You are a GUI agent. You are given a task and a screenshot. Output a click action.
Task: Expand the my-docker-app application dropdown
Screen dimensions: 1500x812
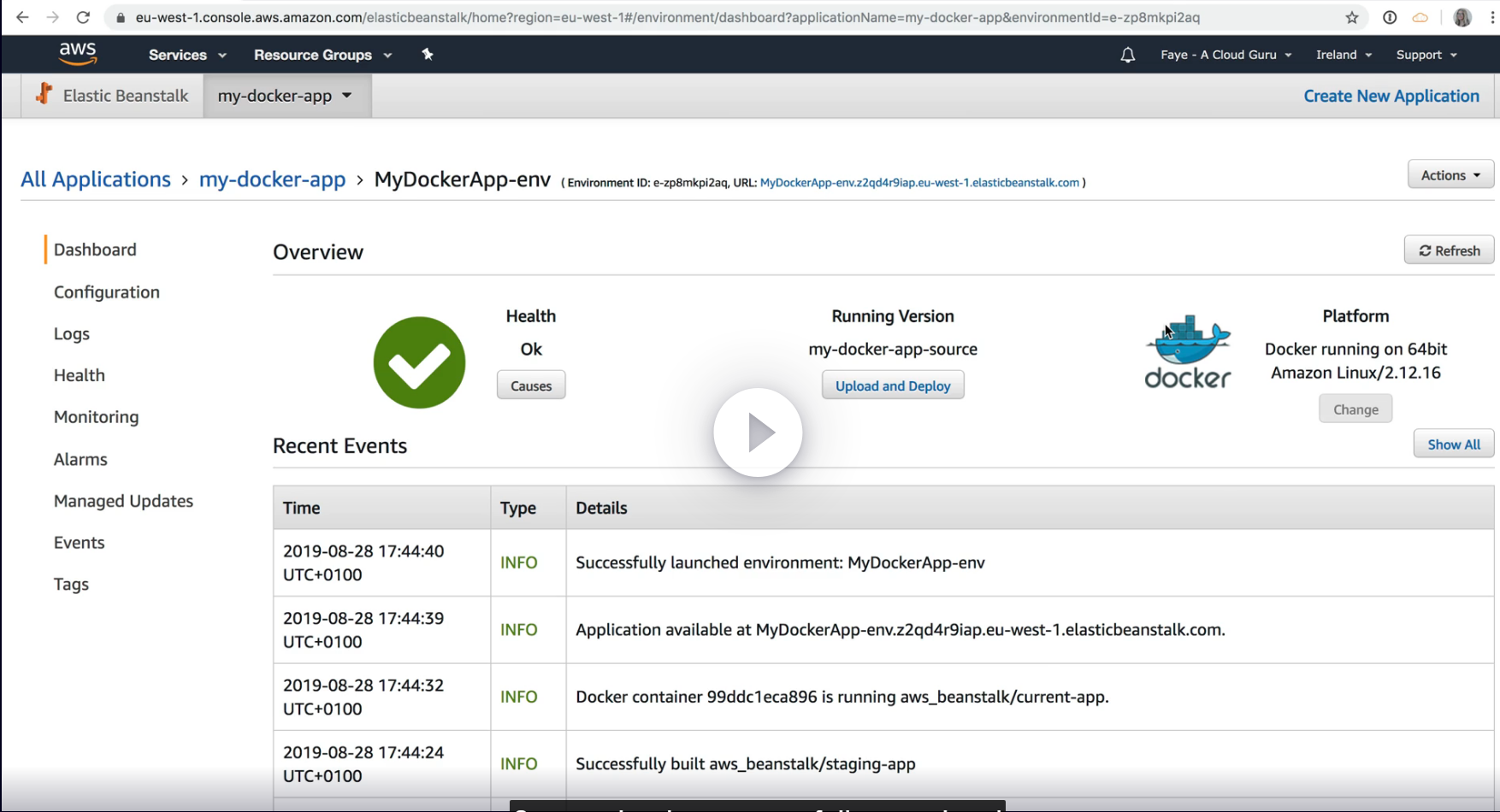[286, 96]
